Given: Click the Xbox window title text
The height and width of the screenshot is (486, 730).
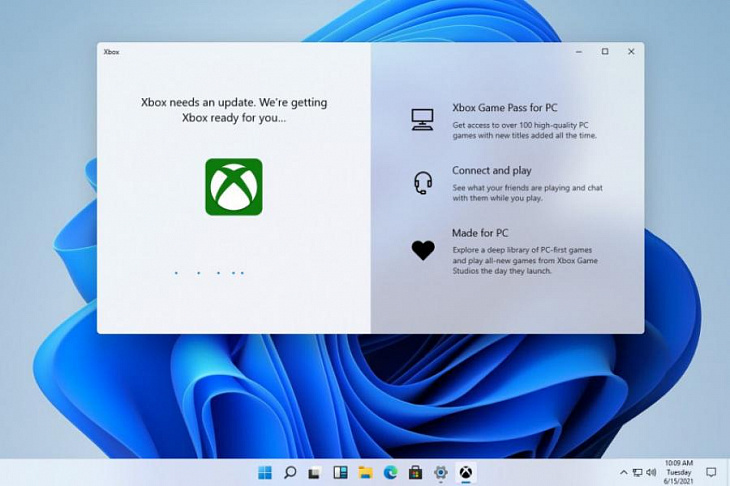Looking at the screenshot, I should point(111,52).
